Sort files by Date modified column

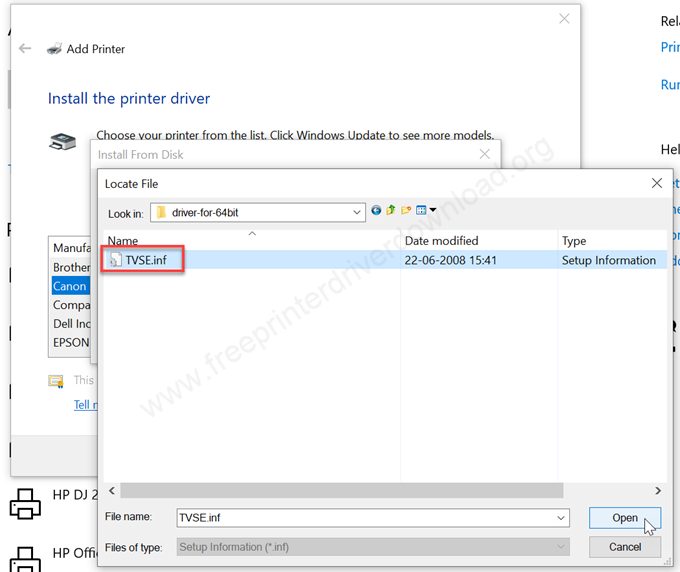click(x=441, y=241)
